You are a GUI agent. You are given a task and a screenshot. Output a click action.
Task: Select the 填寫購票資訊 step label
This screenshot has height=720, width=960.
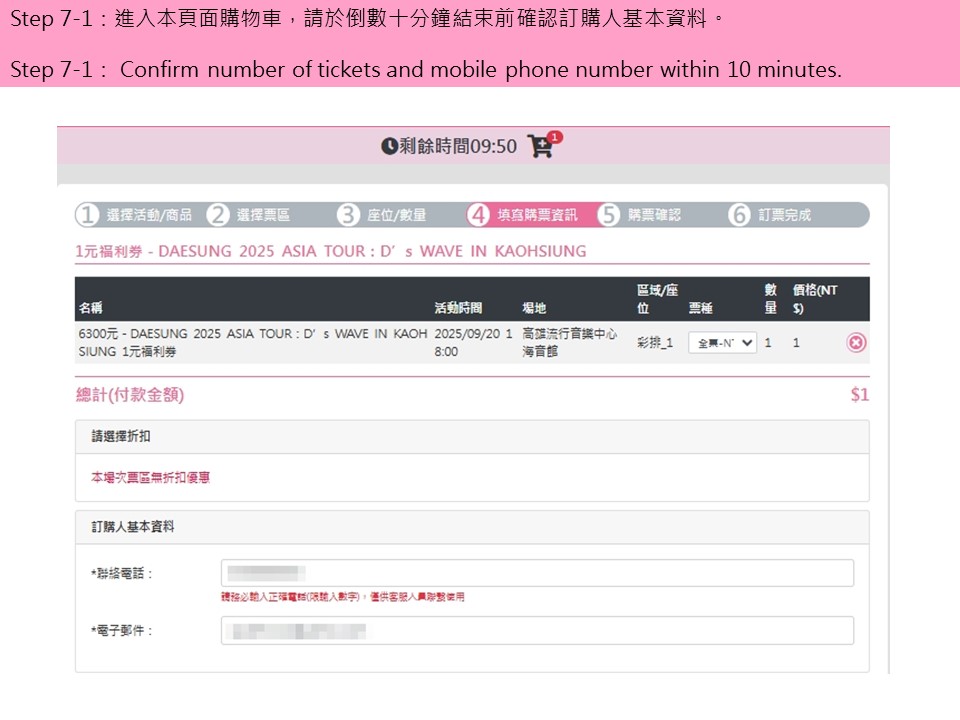point(537,215)
